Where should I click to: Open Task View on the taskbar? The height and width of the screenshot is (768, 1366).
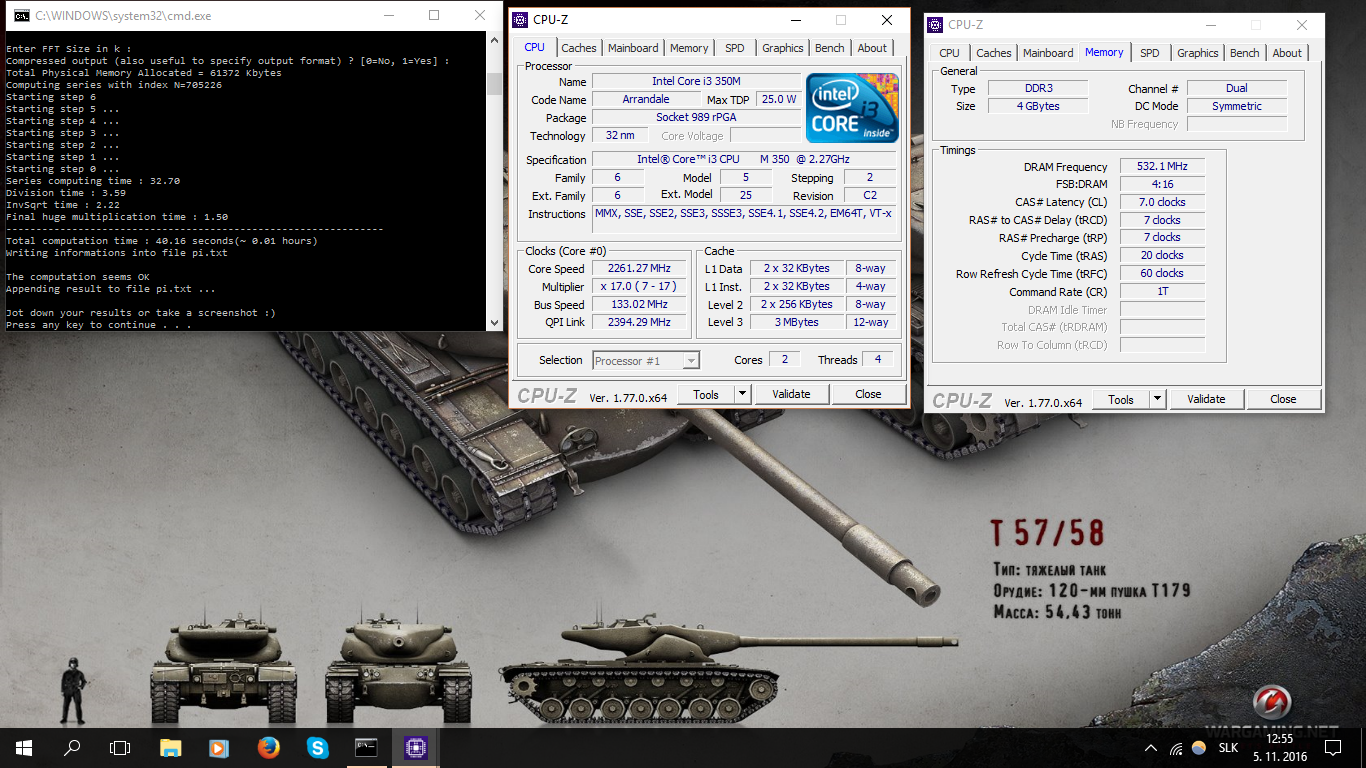[x=120, y=748]
